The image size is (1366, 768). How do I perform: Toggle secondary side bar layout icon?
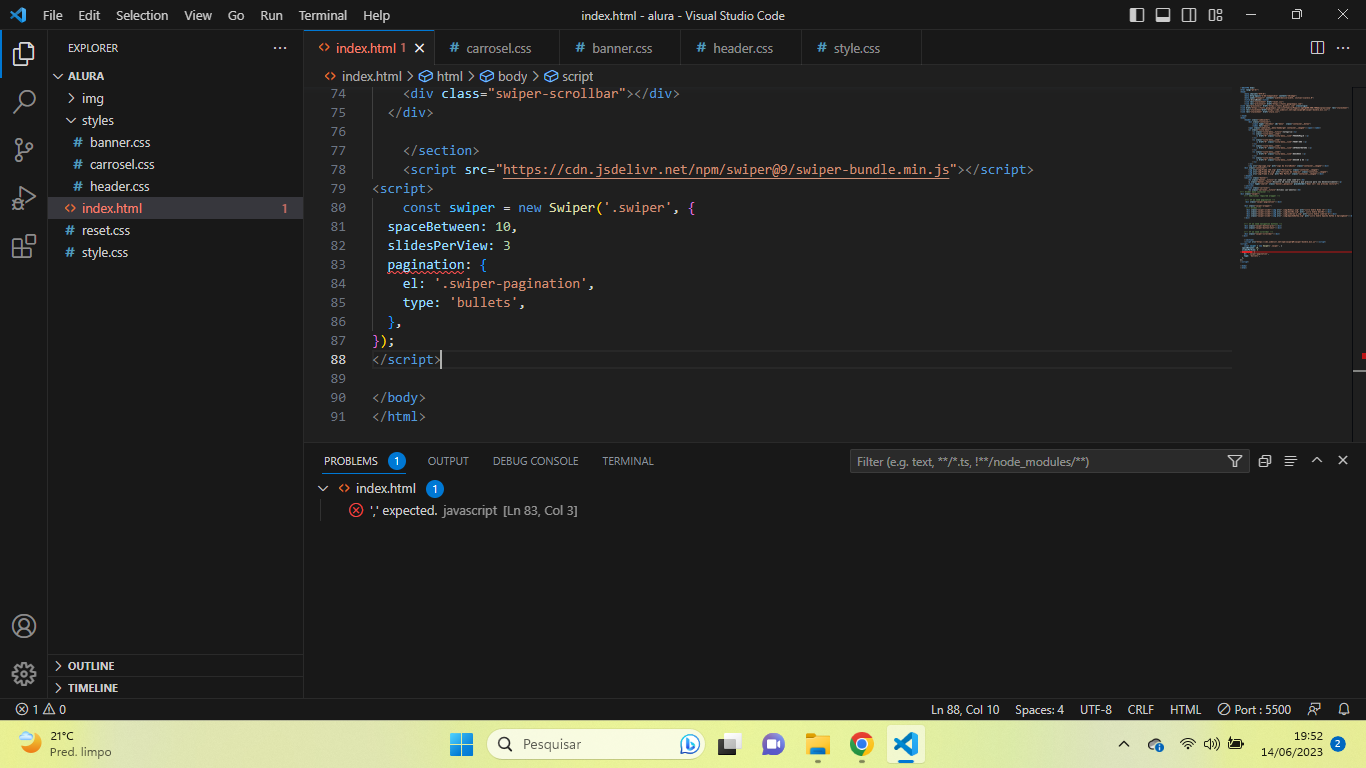(x=1189, y=15)
